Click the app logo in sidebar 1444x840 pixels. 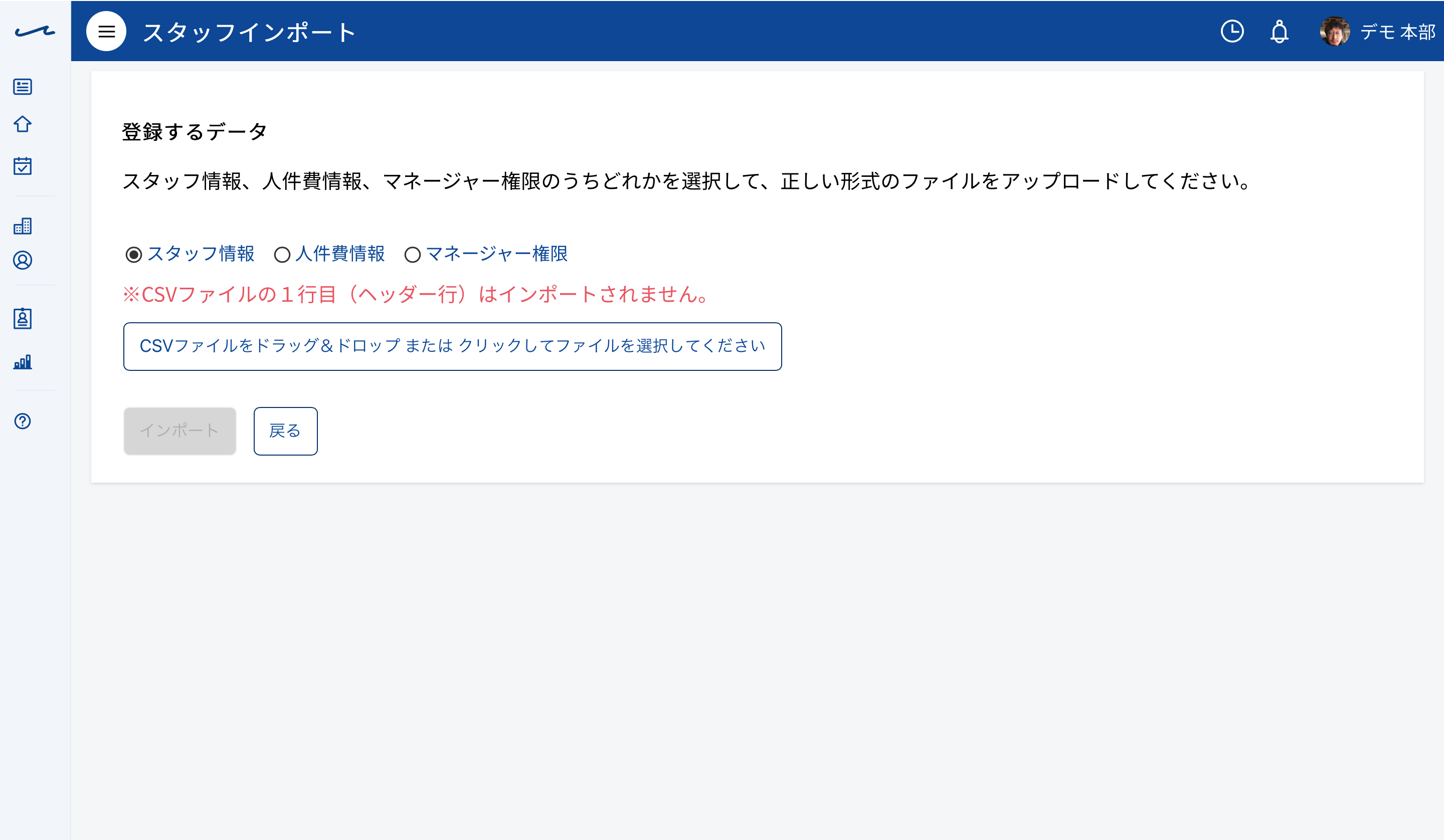[x=35, y=32]
